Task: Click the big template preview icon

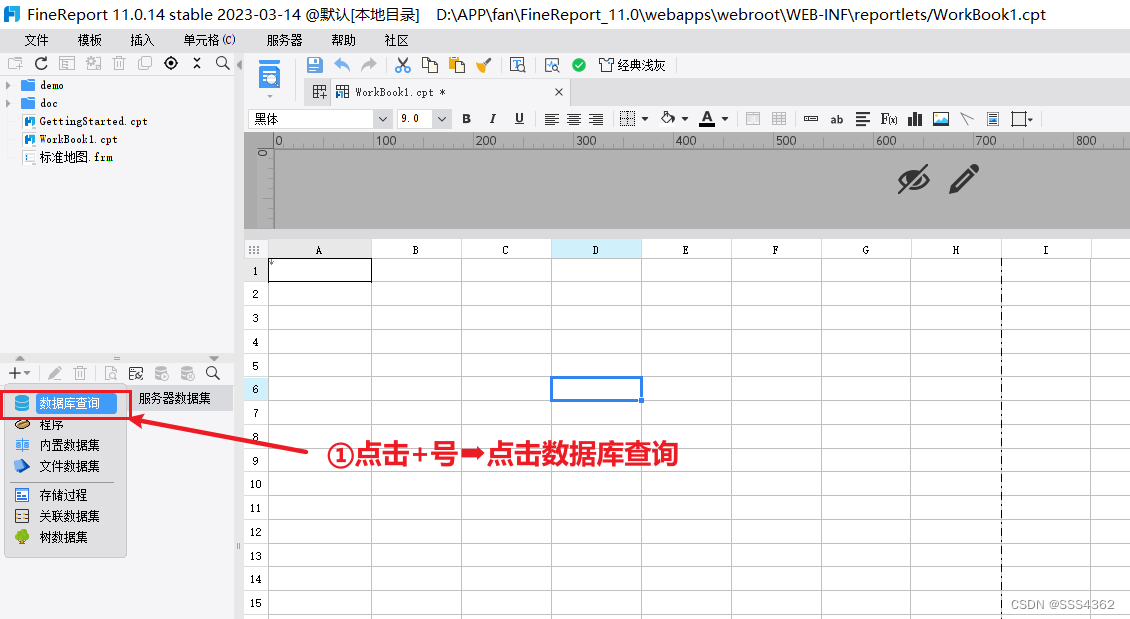Action: coord(269,75)
